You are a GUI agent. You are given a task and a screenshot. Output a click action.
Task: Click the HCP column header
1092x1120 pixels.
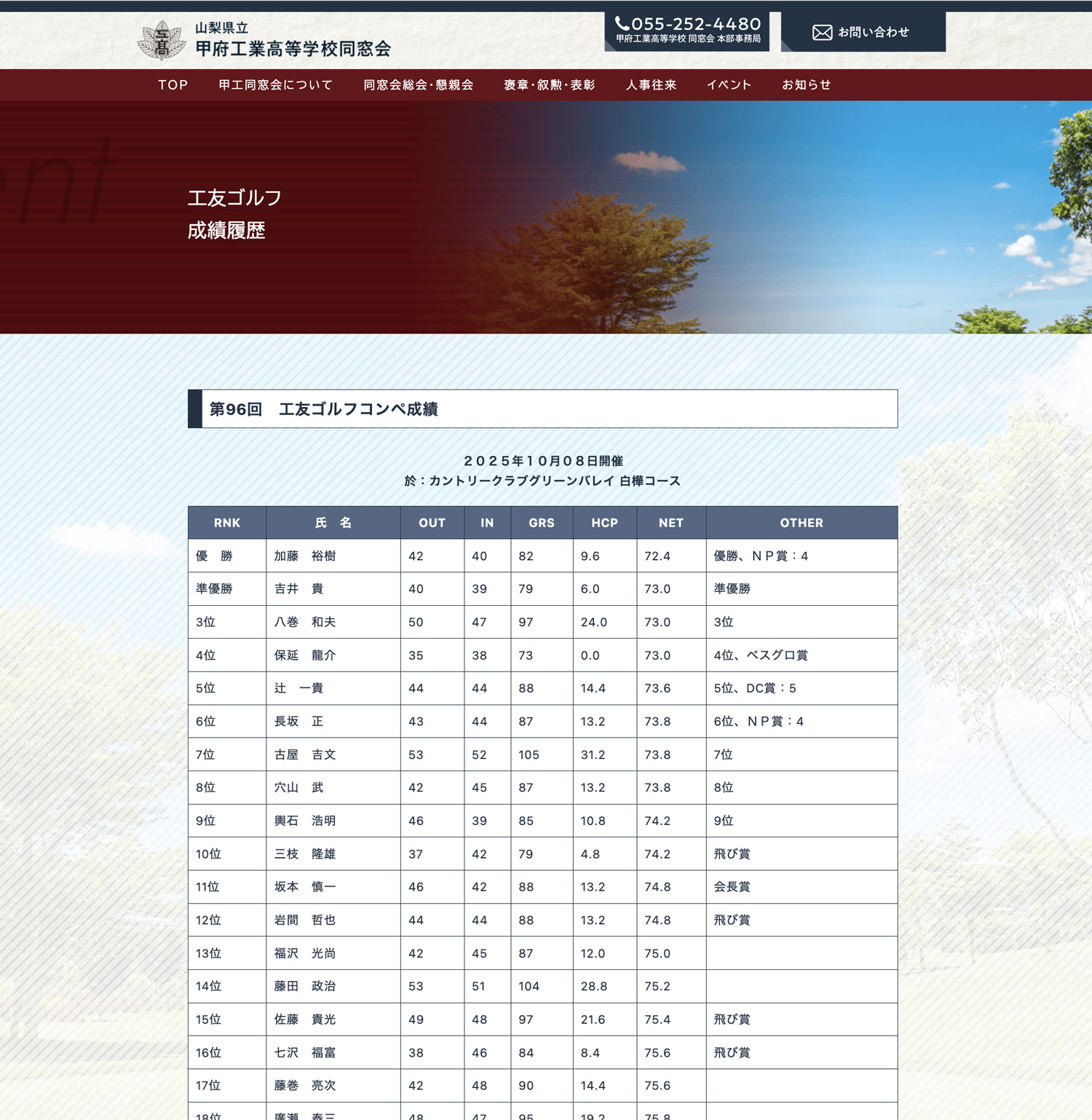605,523
